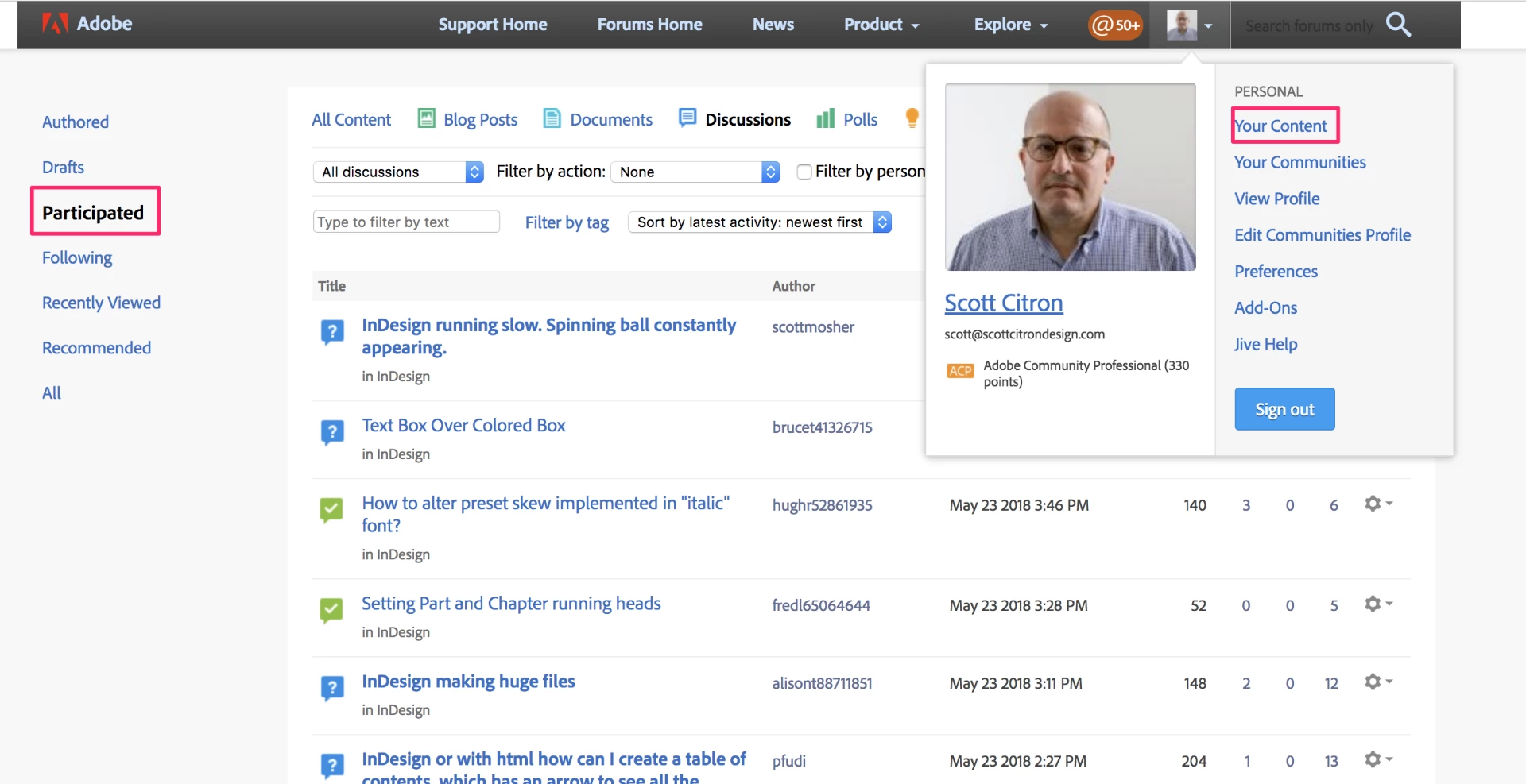Click the ACP badge icon

coord(960,371)
